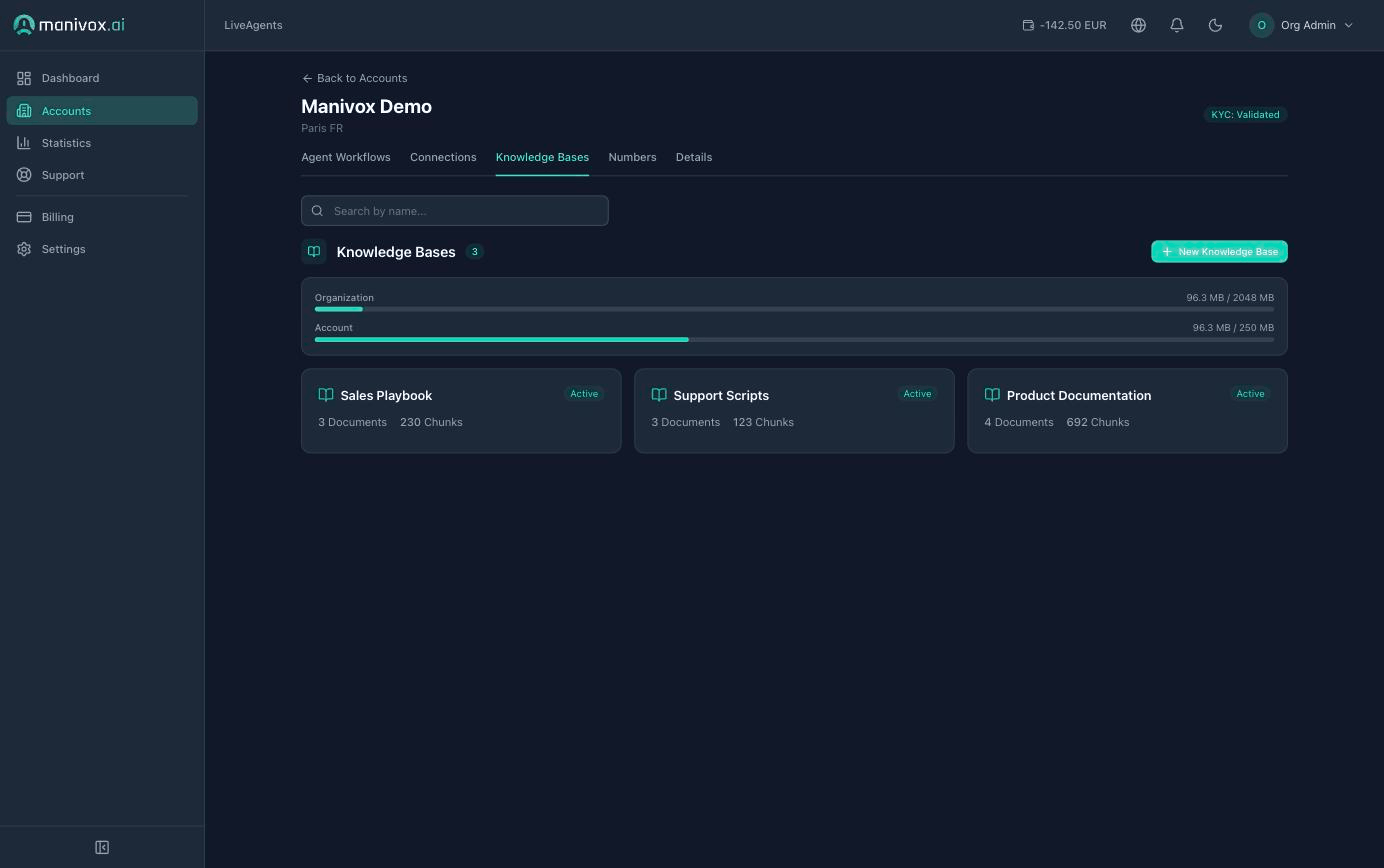Click the Statistics bar chart icon
This screenshot has width=1384, height=868.
[24, 143]
